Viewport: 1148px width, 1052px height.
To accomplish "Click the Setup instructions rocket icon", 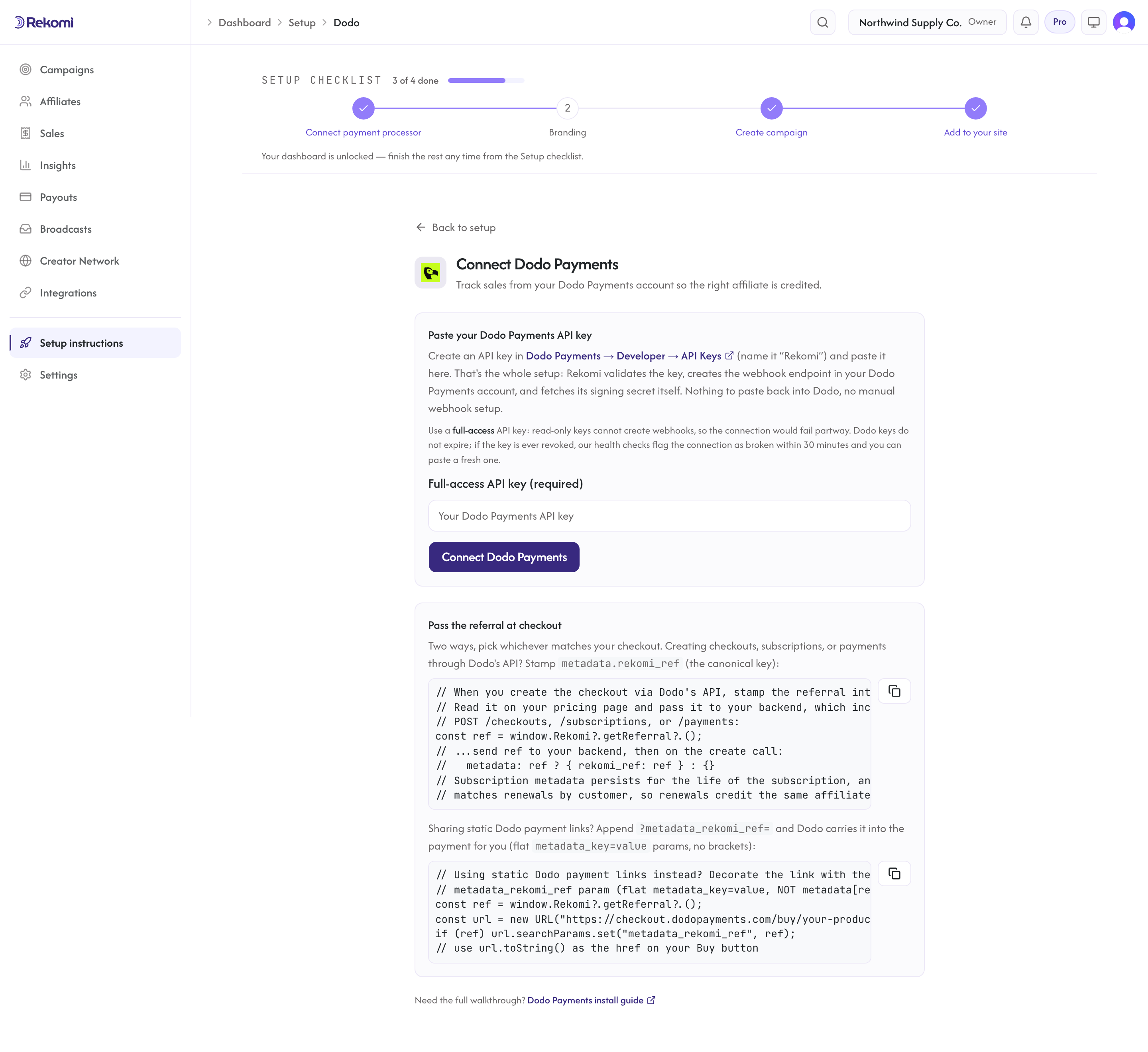I will (x=26, y=343).
